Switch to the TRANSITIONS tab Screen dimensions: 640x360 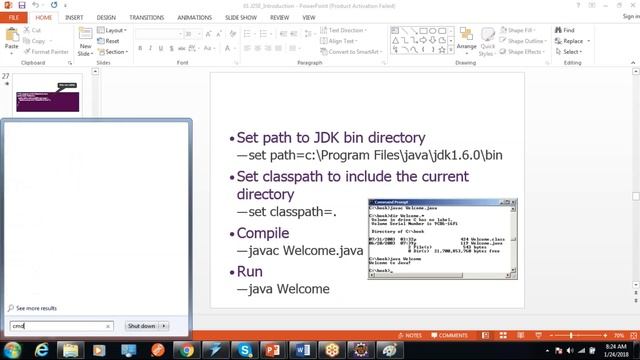point(147,18)
